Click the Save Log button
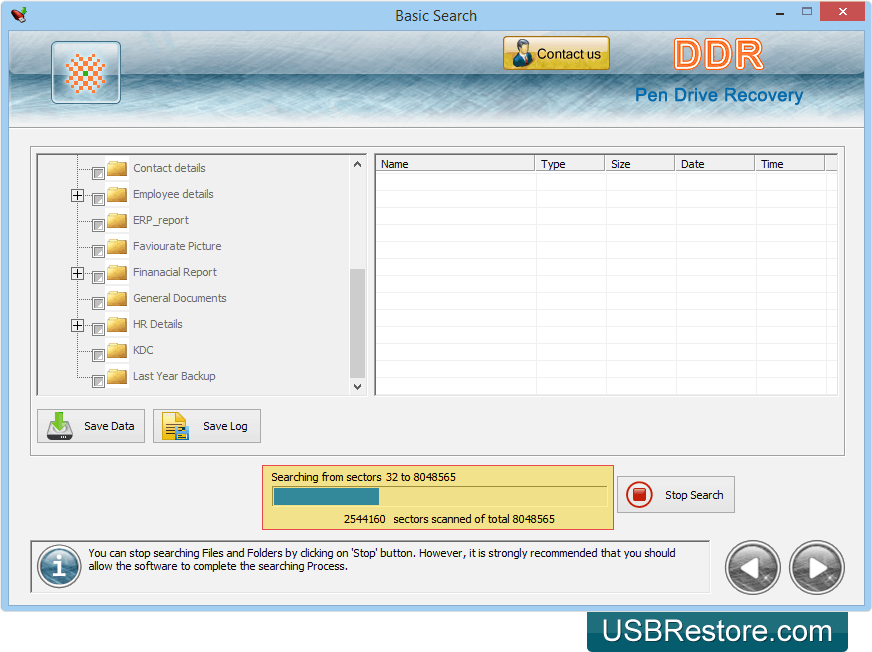 (207, 426)
